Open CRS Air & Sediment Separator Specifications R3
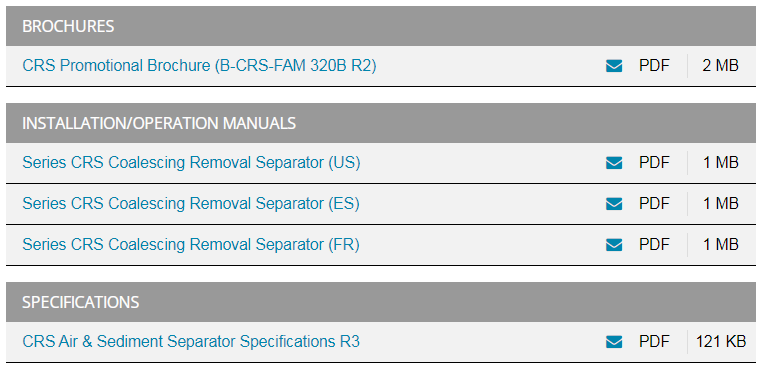The image size is (760, 369). [191, 342]
